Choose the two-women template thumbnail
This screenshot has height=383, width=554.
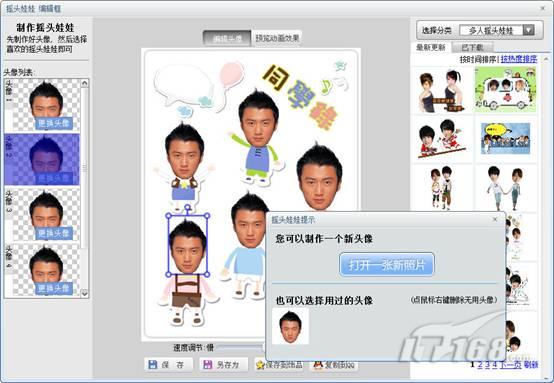click(442, 90)
